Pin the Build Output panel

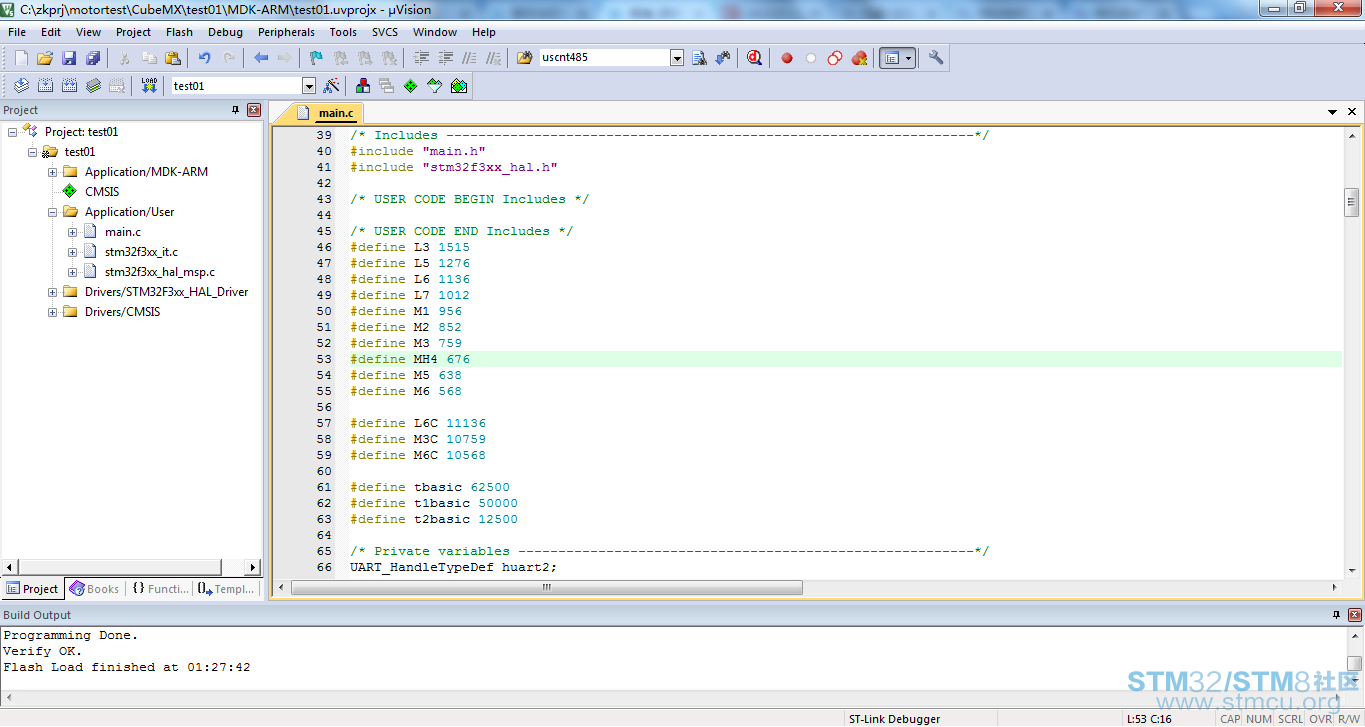point(1336,614)
